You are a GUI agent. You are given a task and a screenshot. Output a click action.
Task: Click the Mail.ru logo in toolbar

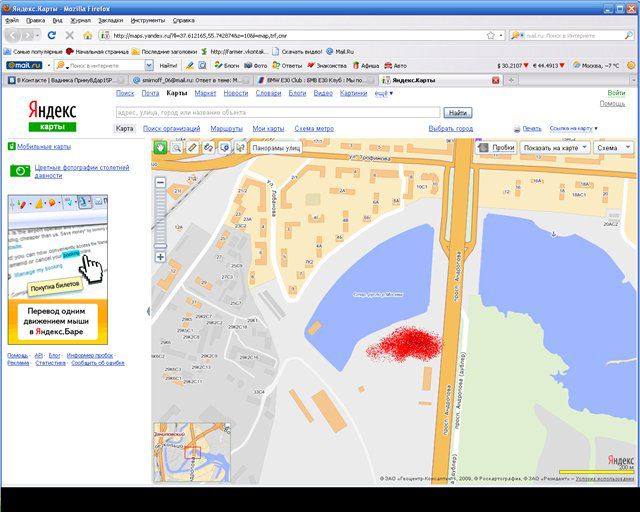pos(24,65)
